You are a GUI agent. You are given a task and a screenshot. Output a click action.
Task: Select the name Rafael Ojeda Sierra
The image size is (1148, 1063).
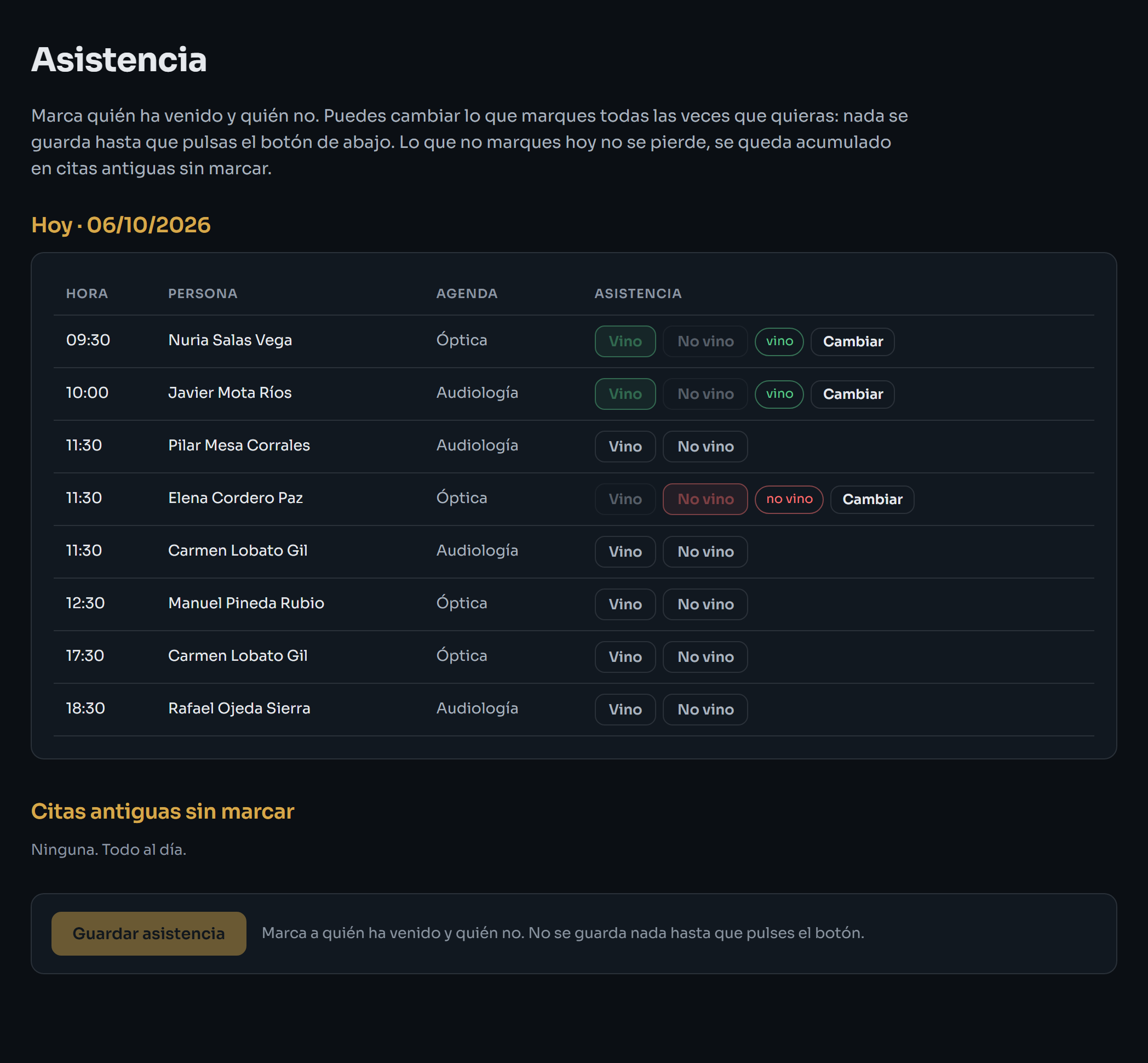239,708
